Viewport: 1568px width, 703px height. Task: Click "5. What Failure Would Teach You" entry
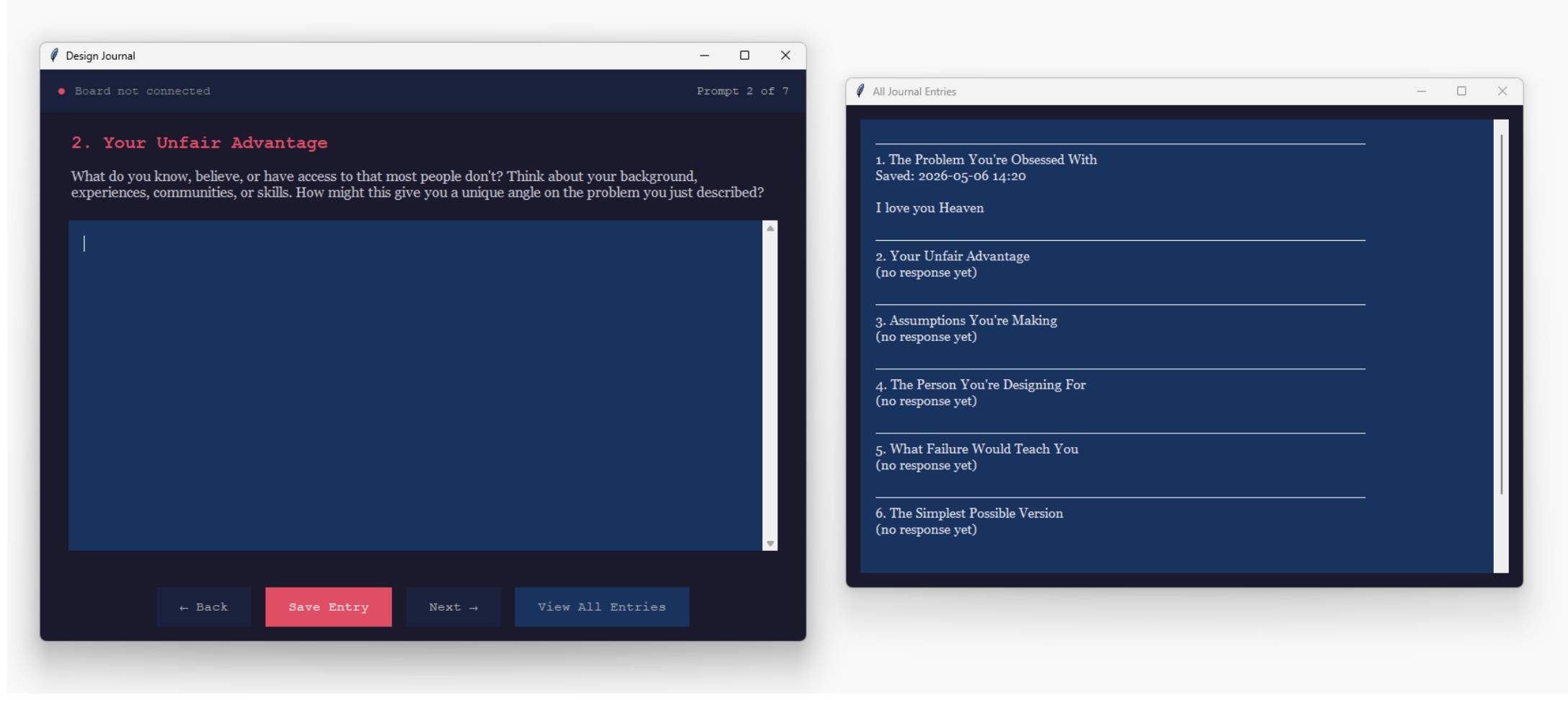pos(976,448)
